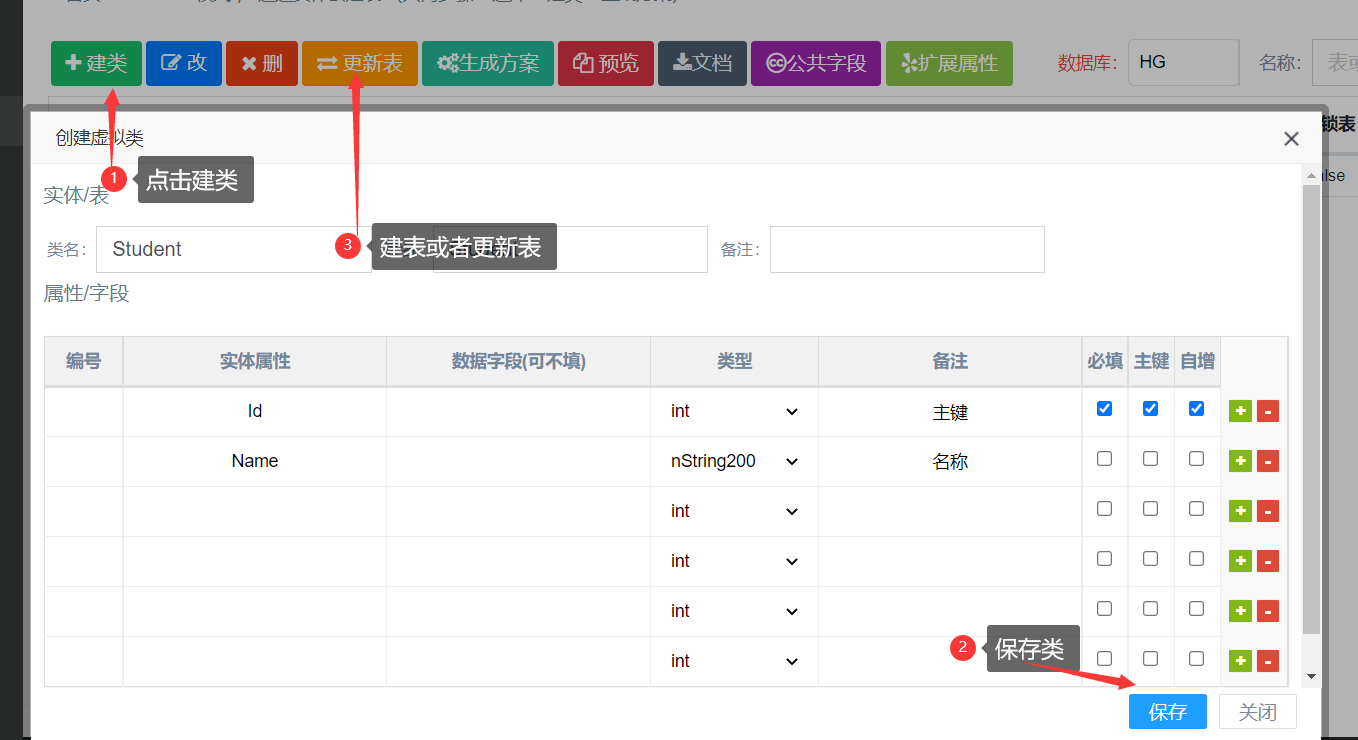The width and height of the screenshot is (1358, 740).
Task: Expand the nString200 type dropdown
Action: point(734,461)
